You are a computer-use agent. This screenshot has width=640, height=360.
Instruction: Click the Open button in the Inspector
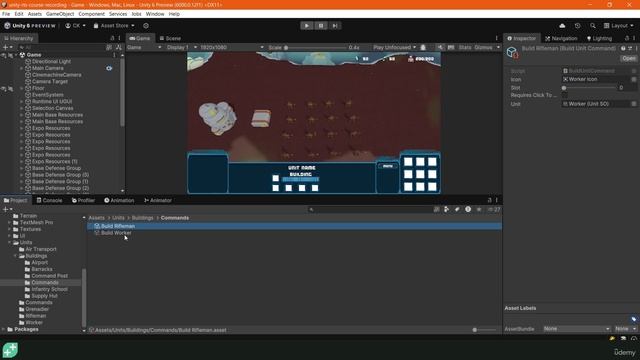(629, 58)
